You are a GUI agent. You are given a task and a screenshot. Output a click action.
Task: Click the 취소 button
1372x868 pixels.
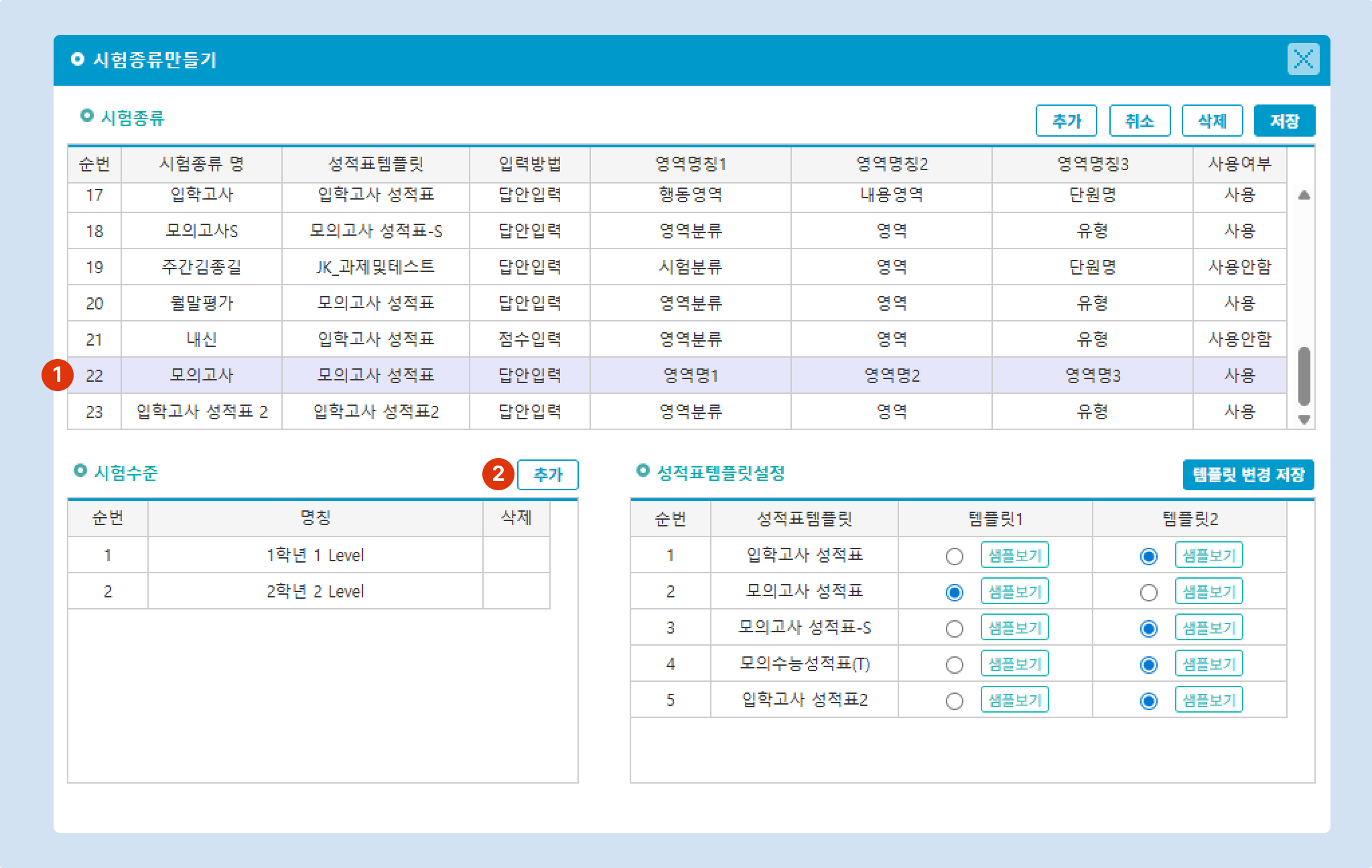(x=1140, y=121)
